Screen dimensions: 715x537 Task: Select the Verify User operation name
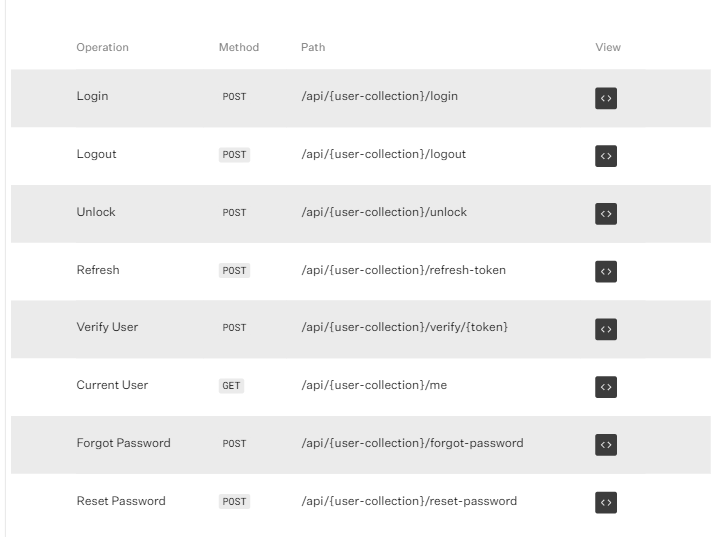coord(107,327)
